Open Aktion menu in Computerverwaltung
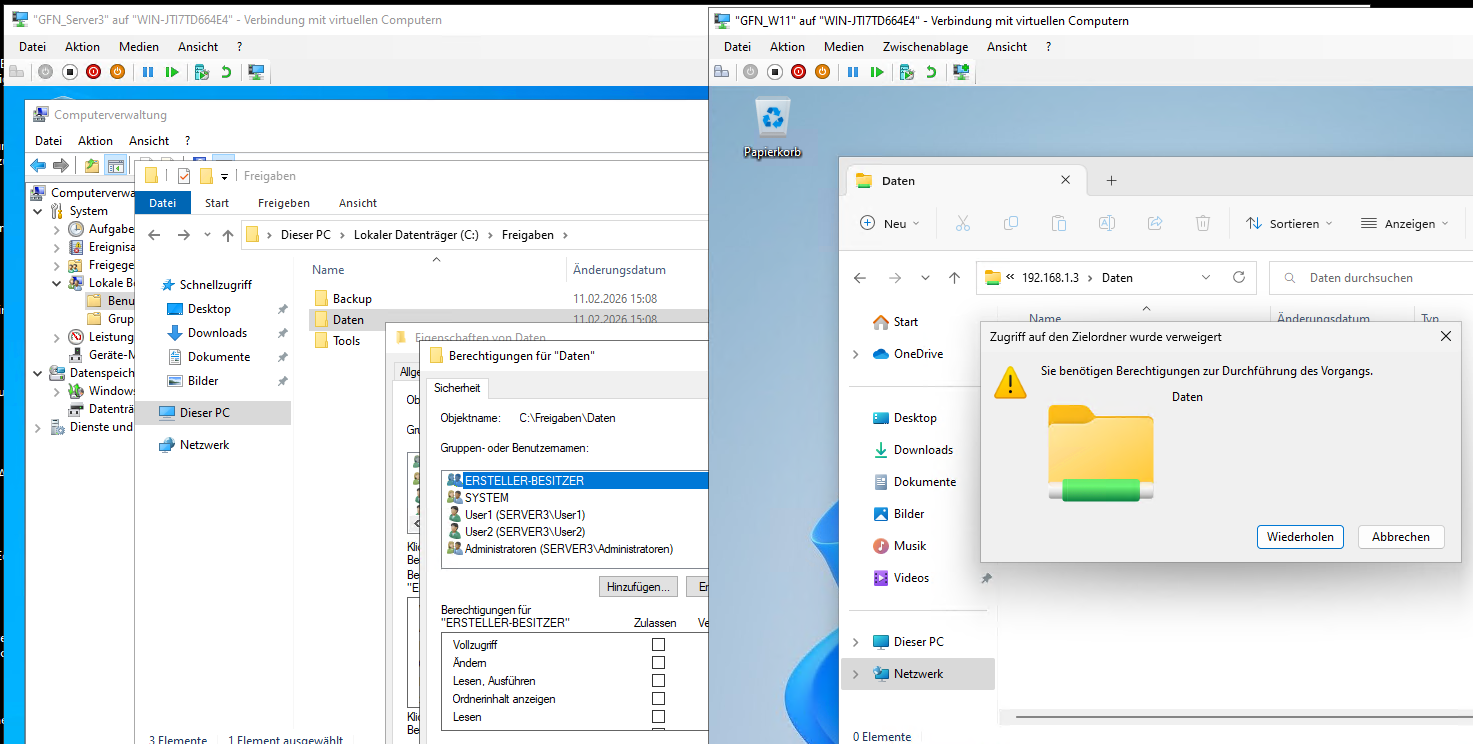This screenshot has height=744, width=1473. pyautogui.click(x=96, y=141)
